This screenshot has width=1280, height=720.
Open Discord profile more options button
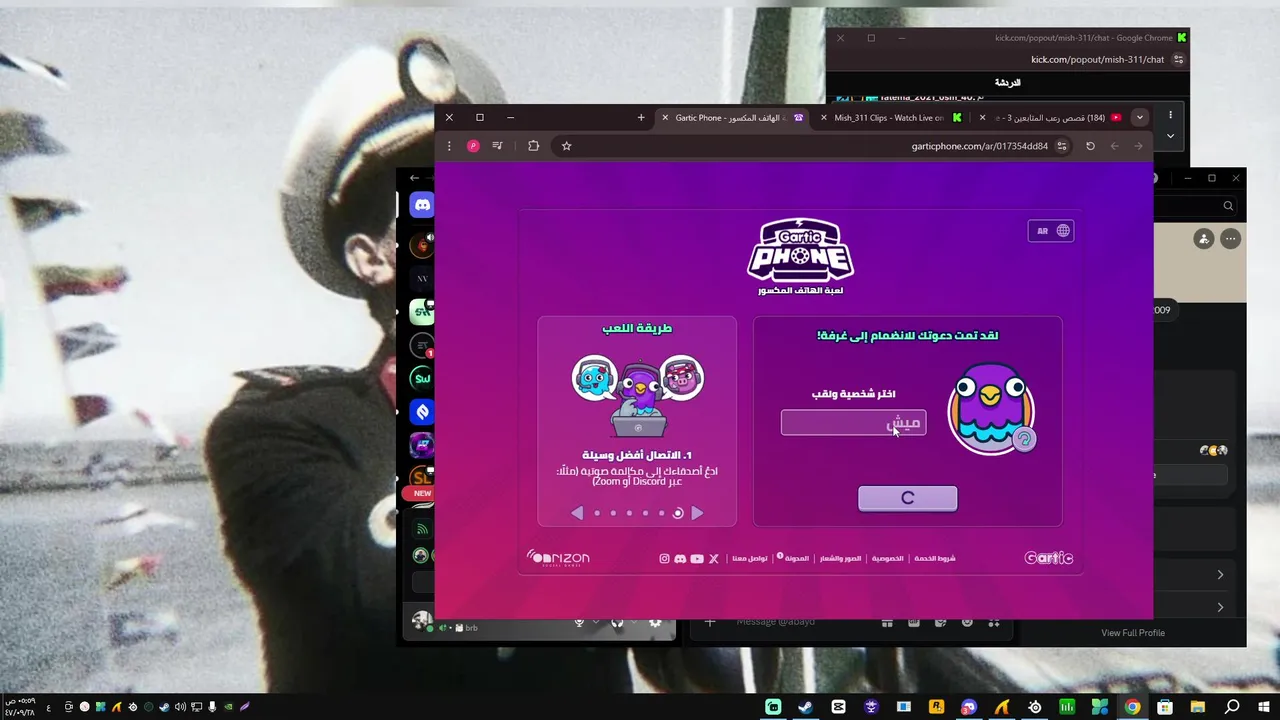[x=1230, y=239]
